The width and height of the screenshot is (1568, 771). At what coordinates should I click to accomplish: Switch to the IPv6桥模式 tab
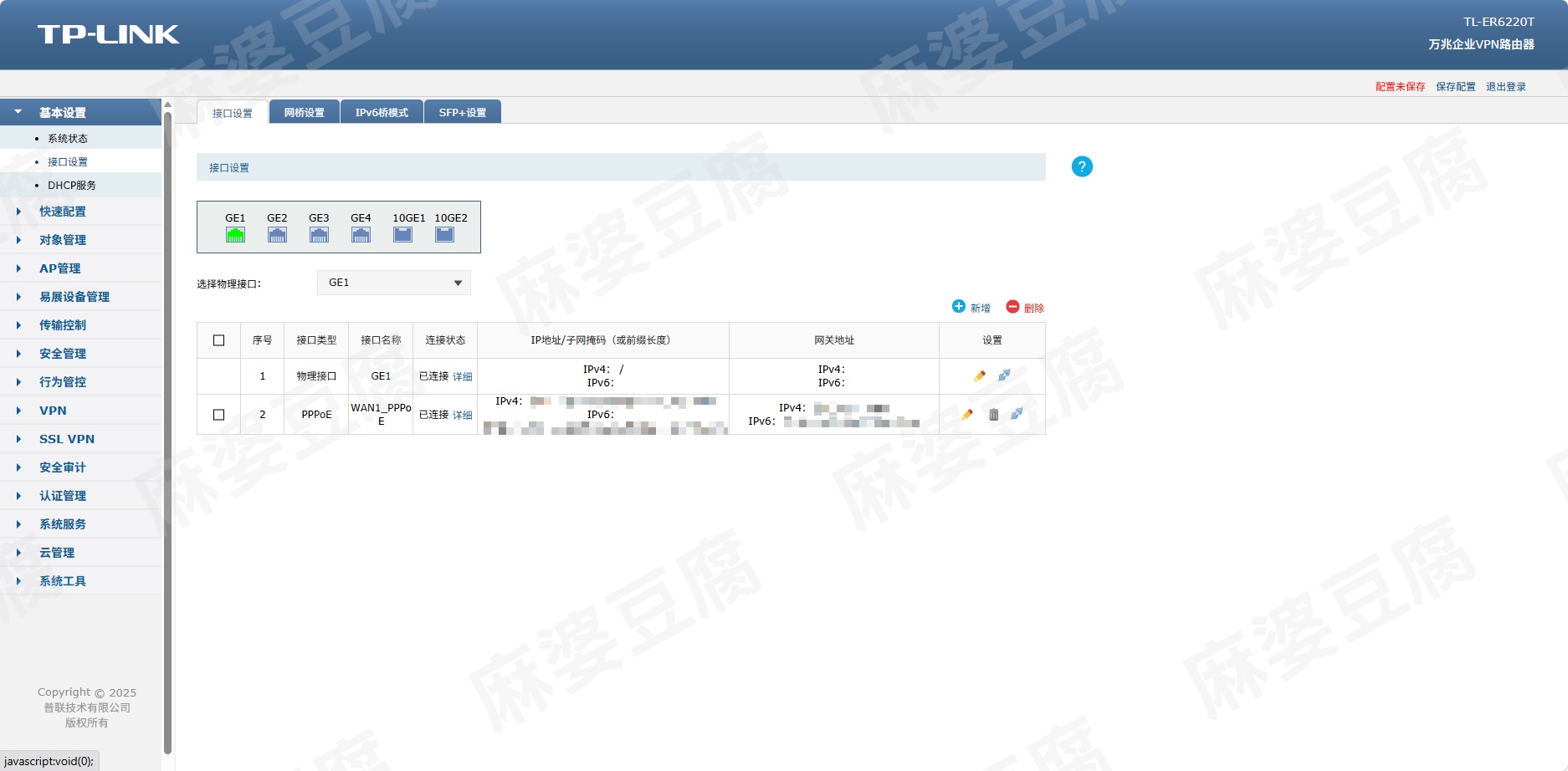tap(382, 112)
